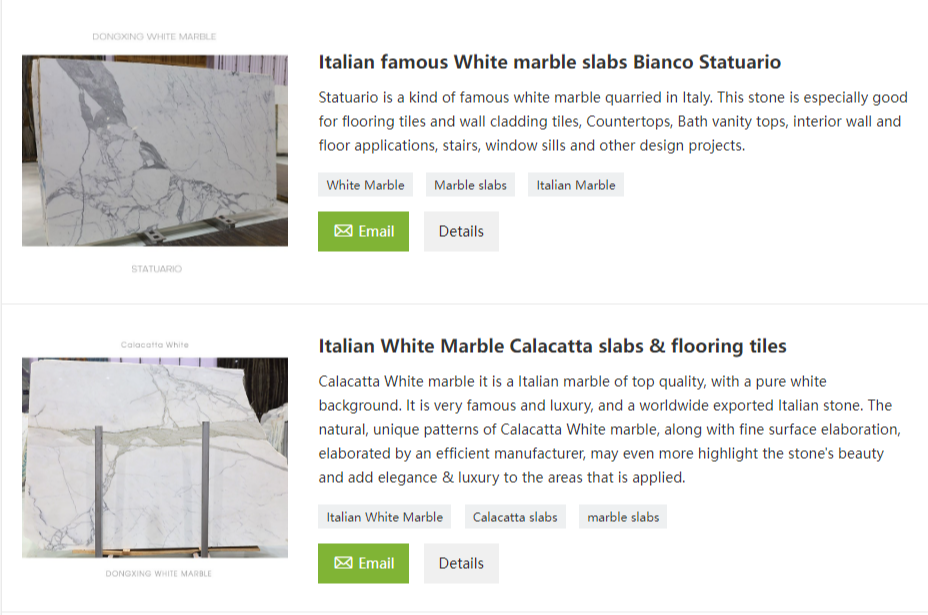Viewport: 928px width, 615px height.
Task: Select the 'Marble slabs' tag
Action: (x=470, y=184)
